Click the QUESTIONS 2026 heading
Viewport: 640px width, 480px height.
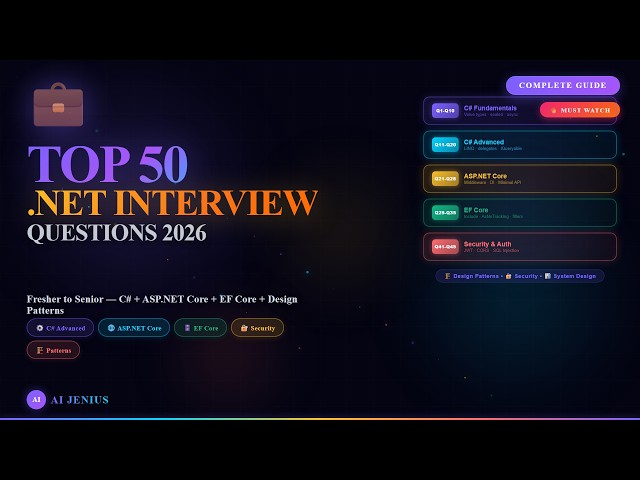117,233
